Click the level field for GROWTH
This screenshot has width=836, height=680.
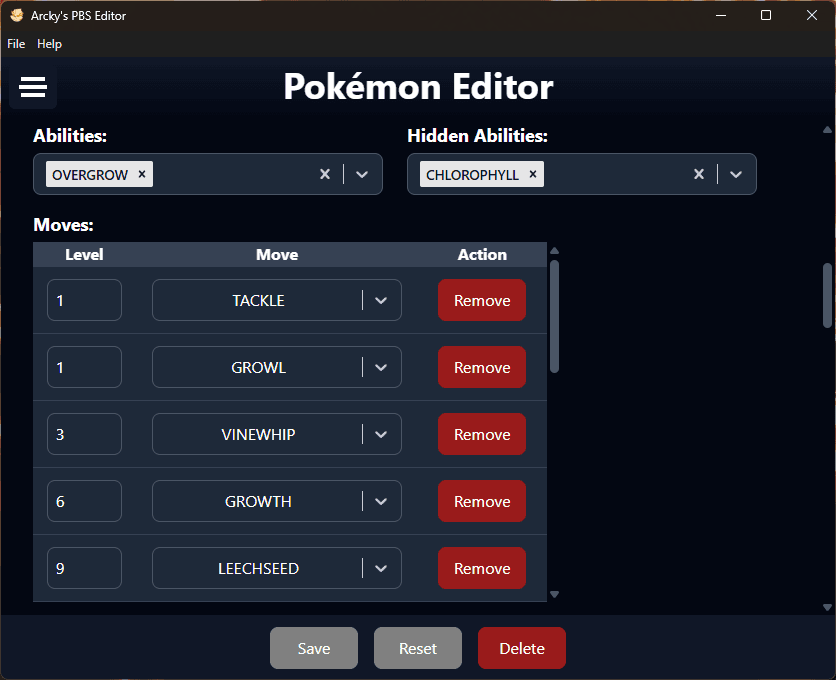84,501
